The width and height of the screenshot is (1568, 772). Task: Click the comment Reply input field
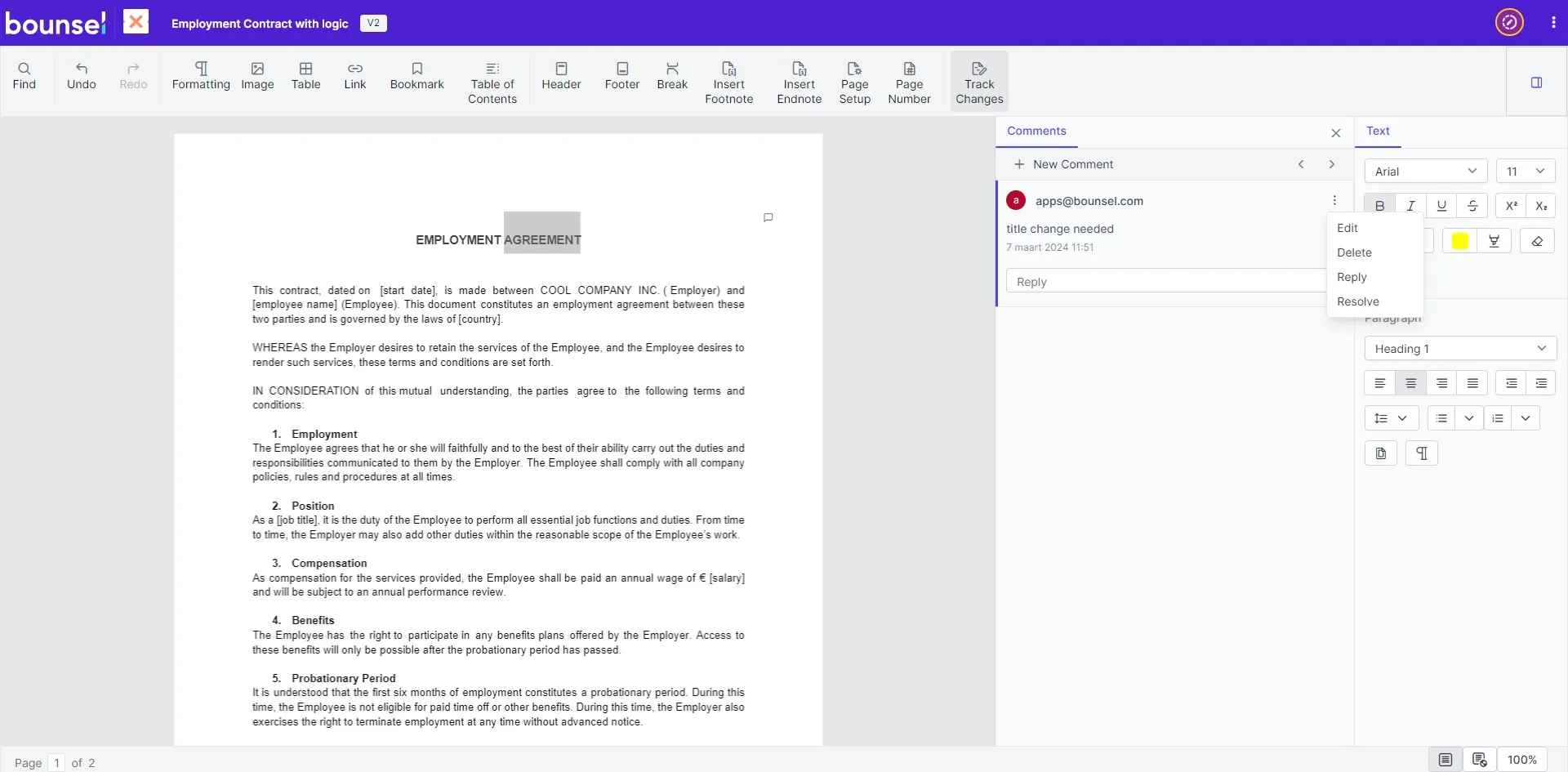pyautogui.click(x=1164, y=282)
